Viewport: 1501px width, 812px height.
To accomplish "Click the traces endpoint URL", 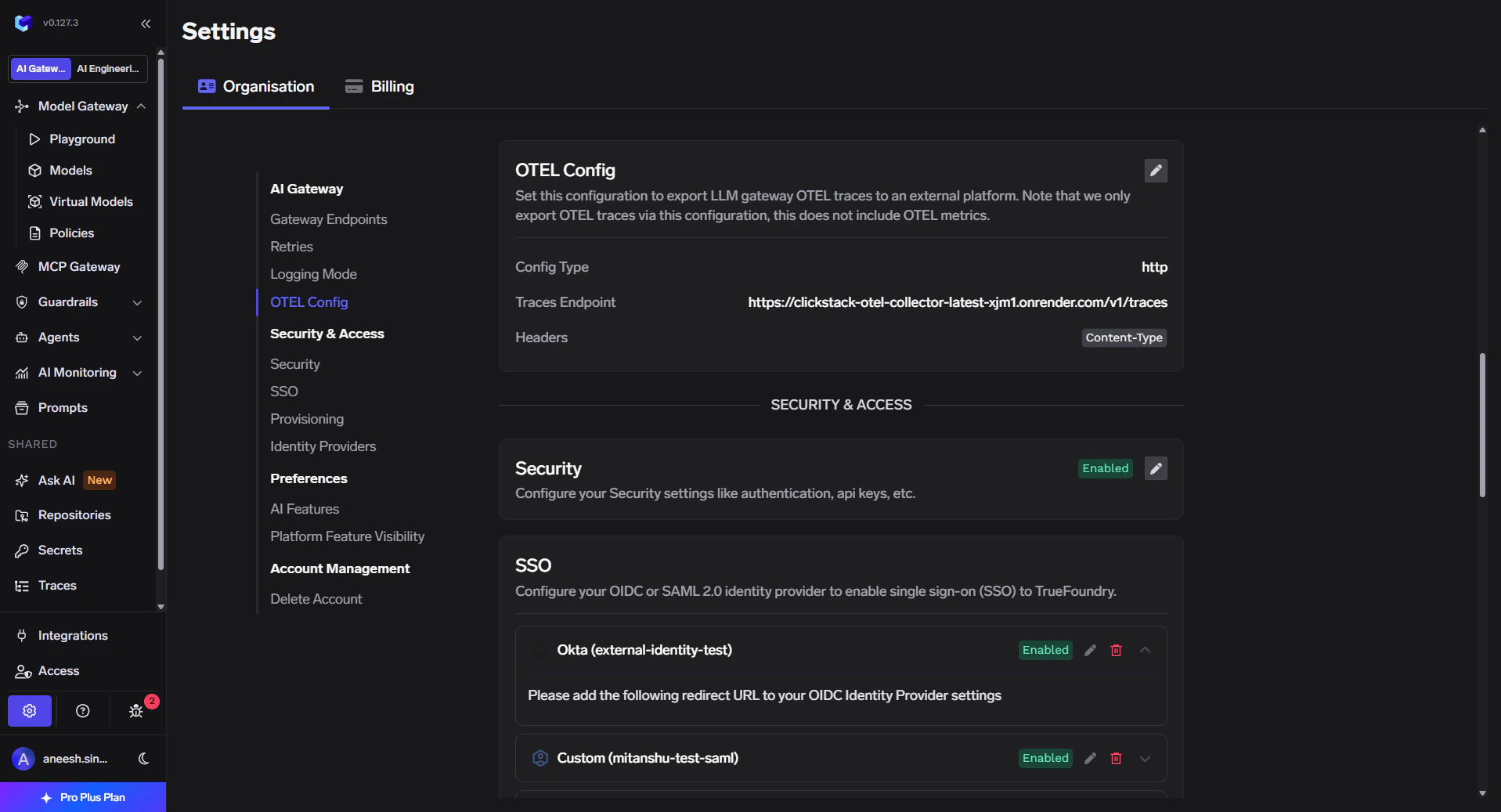I will click(x=958, y=302).
